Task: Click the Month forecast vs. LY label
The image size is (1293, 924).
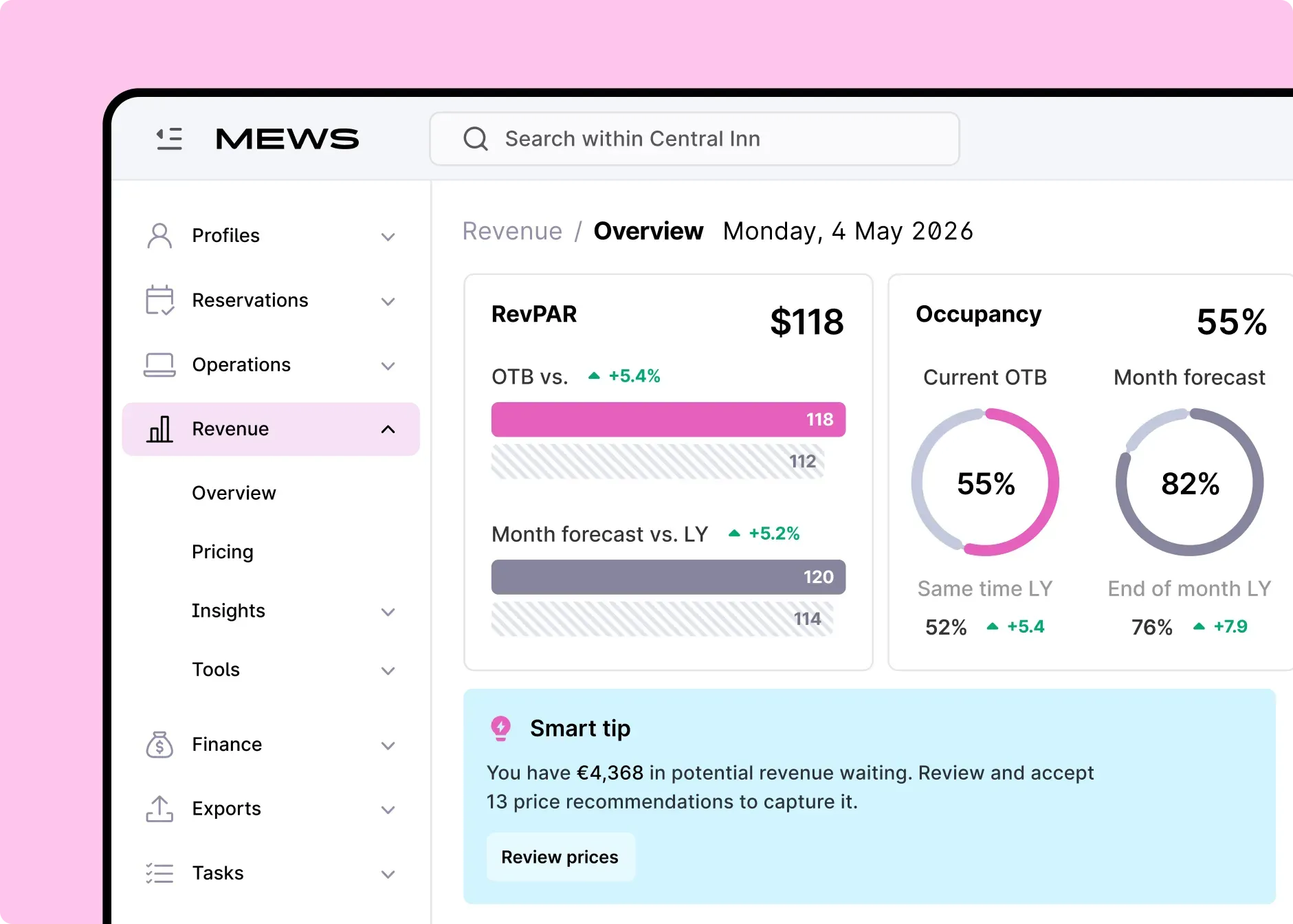Action: pos(600,534)
